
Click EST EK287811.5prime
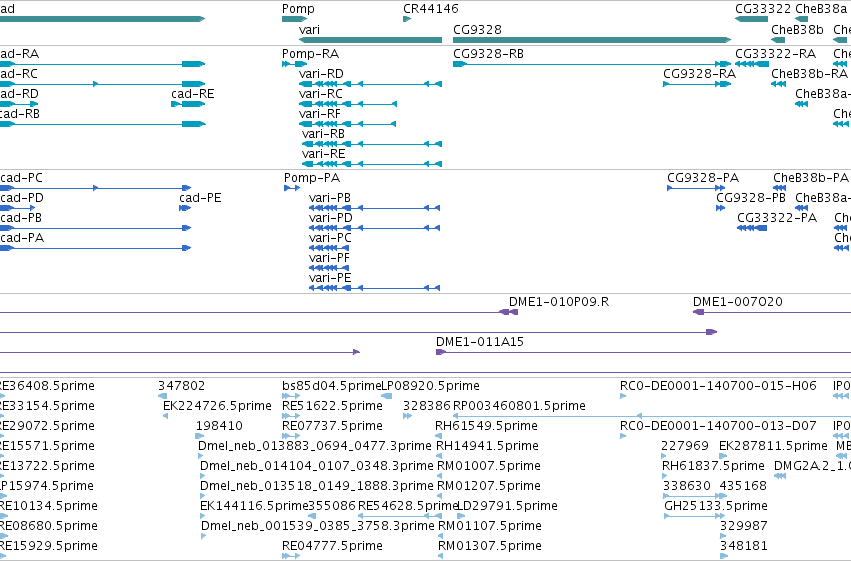point(773,447)
